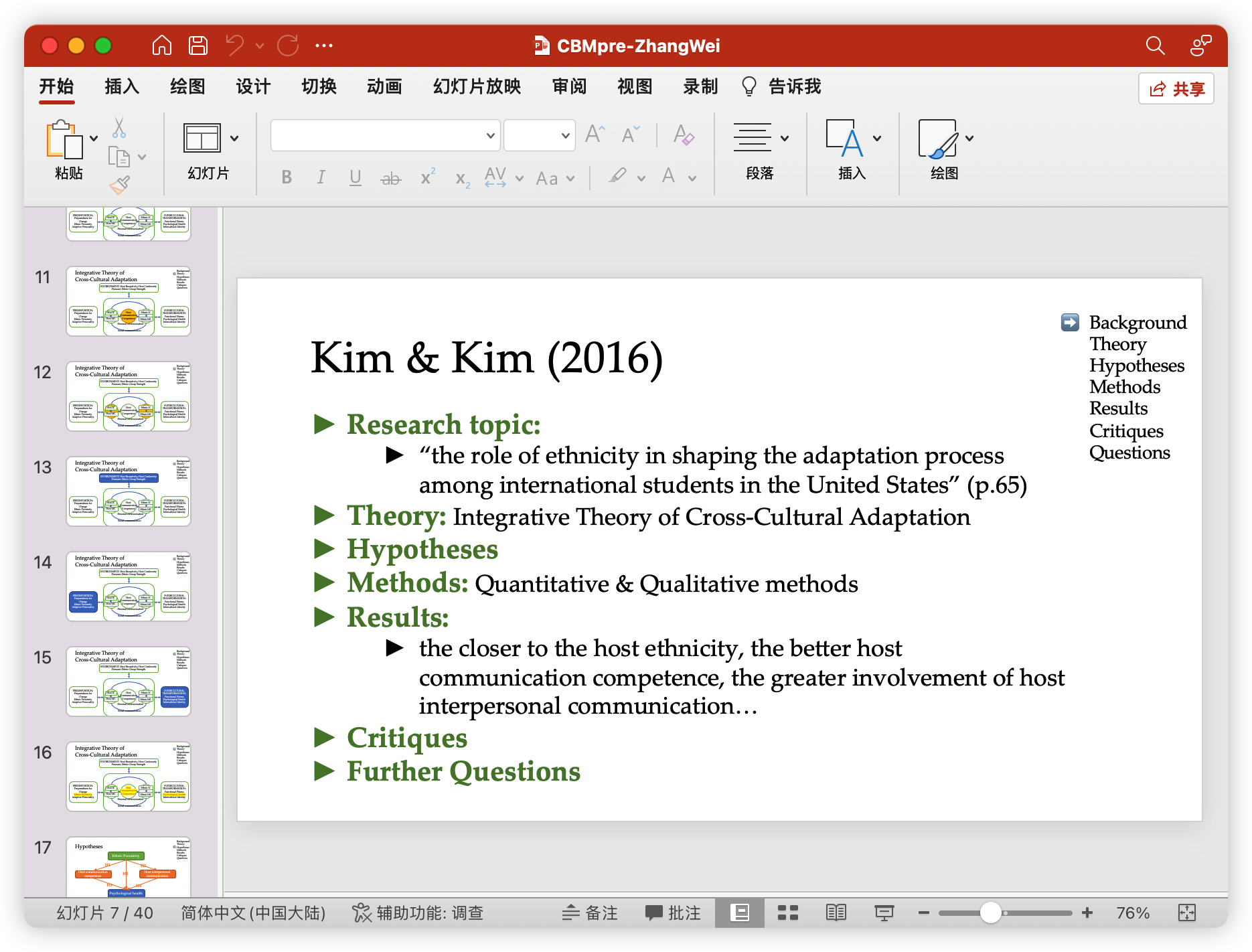
Task: Open the collaboration people icon in the title bar
Action: (1200, 46)
